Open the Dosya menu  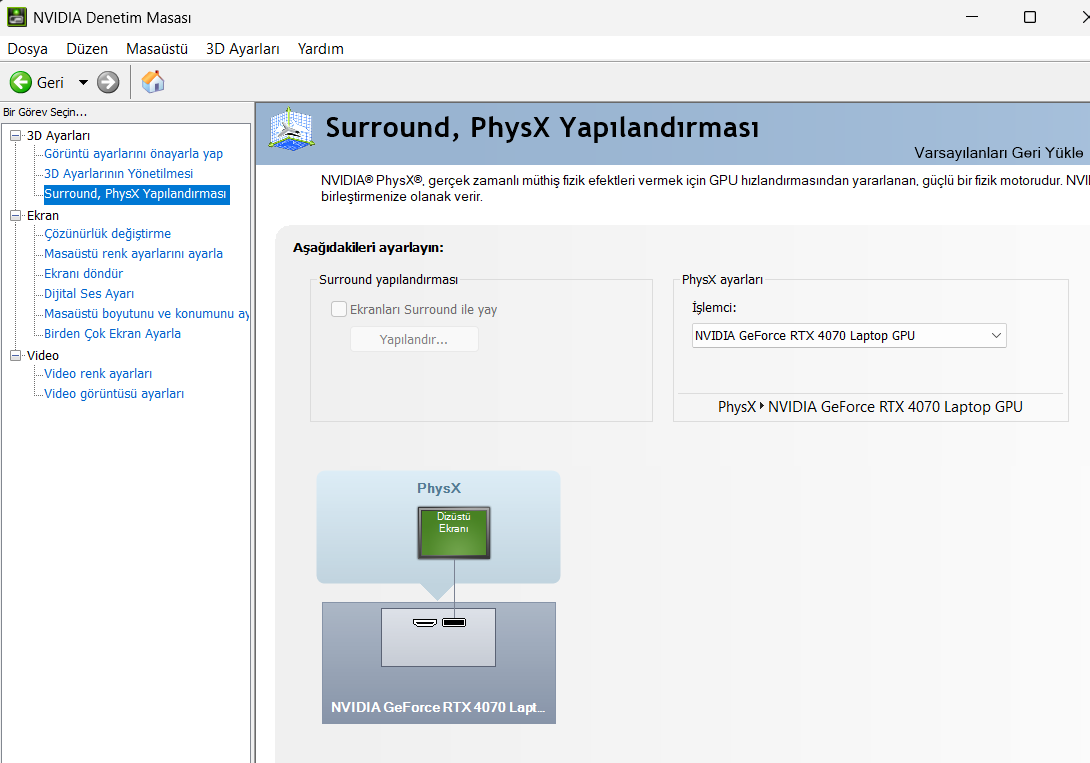(x=28, y=49)
